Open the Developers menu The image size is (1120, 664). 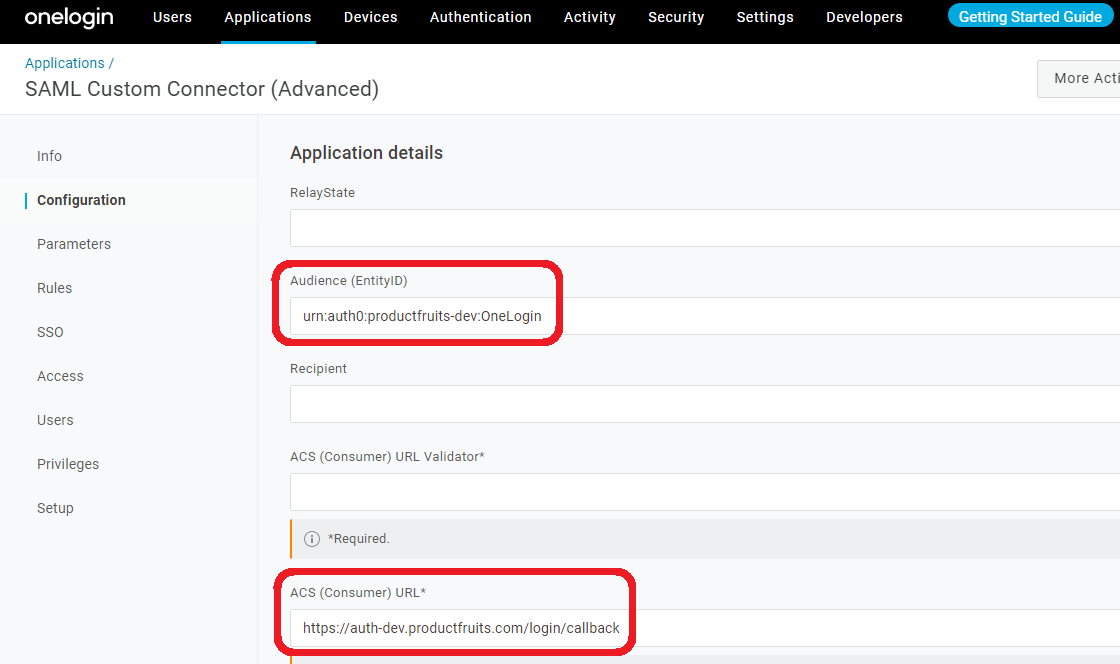point(864,17)
